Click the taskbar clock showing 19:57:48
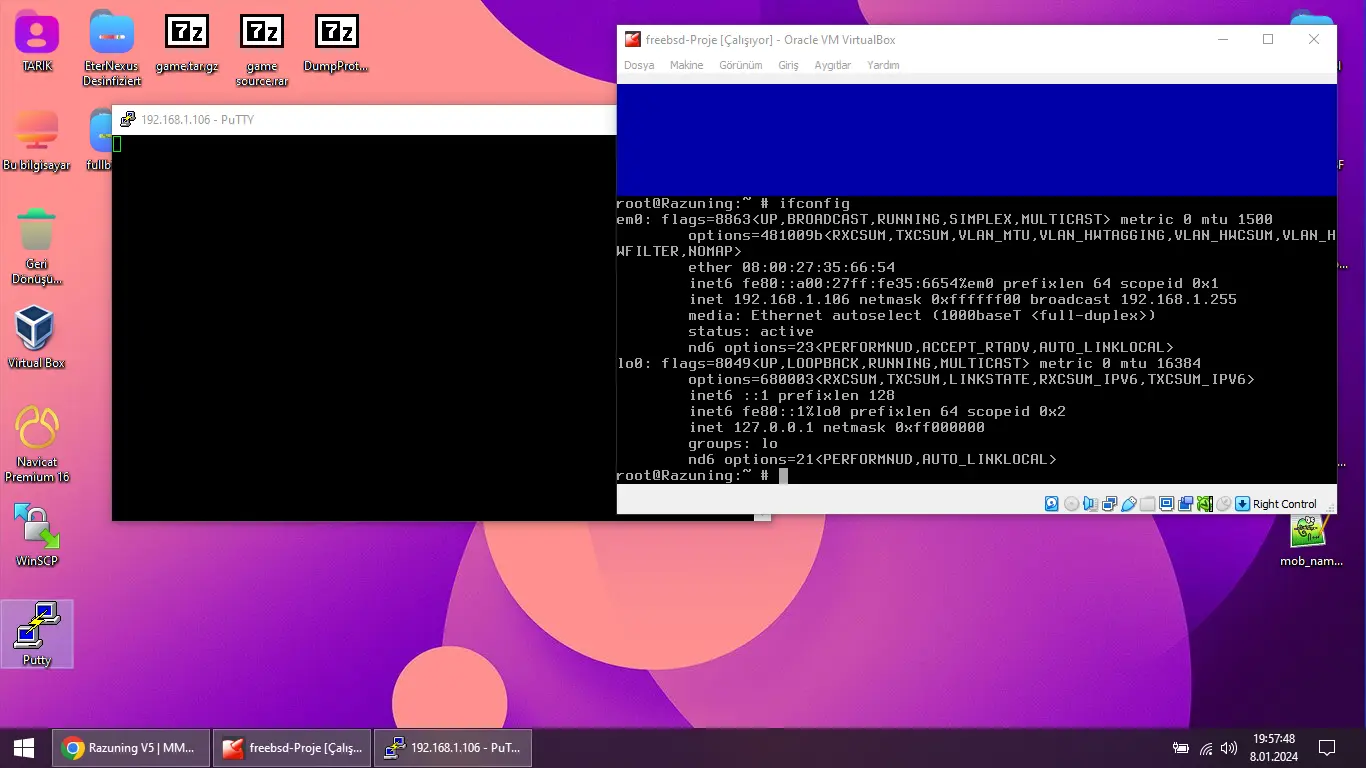This screenshot has width=1366, height=768. tap(1272, 747)
